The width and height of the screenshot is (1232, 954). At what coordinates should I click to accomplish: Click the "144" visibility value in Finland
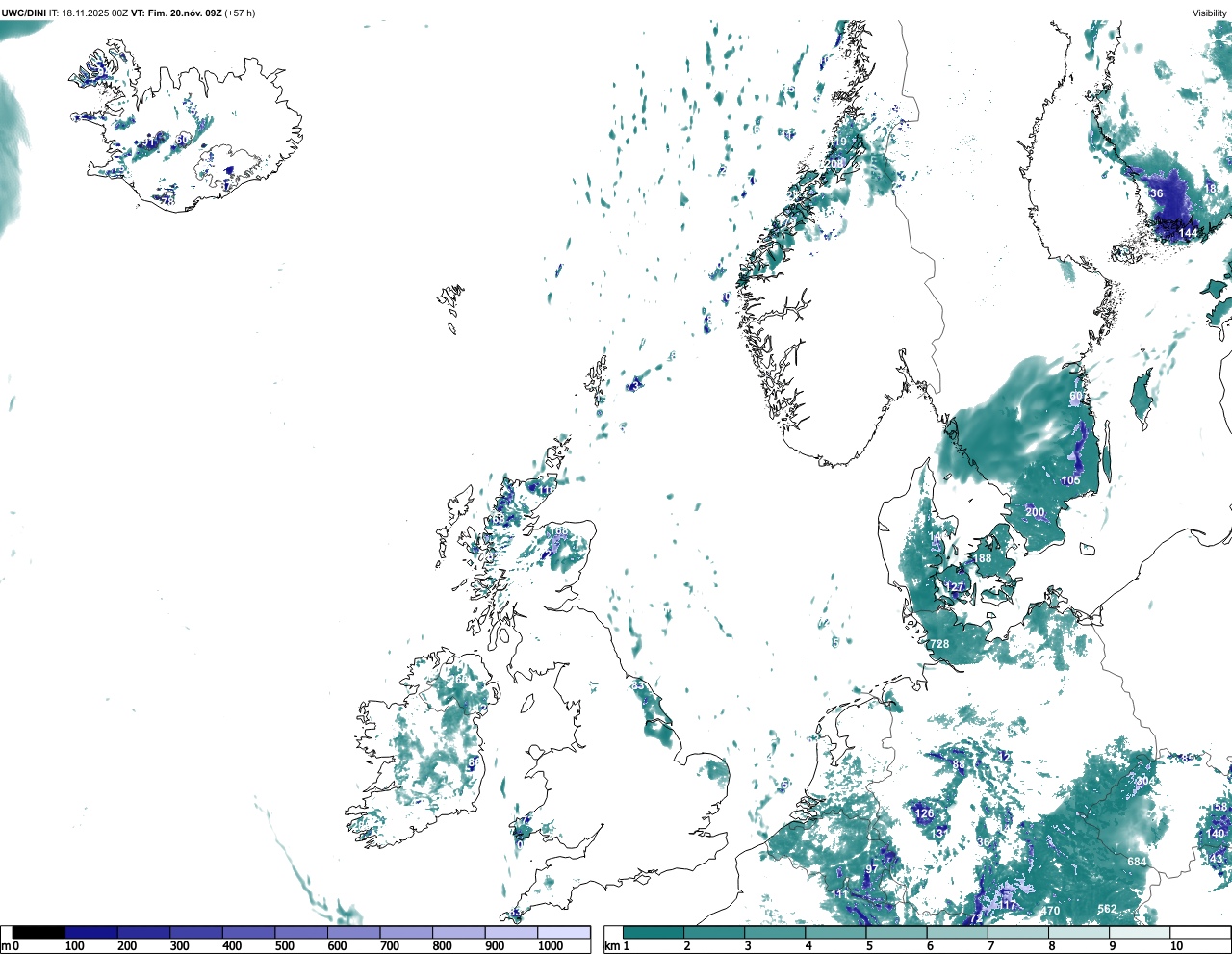pyautogui.click(x=1189, y=233)
